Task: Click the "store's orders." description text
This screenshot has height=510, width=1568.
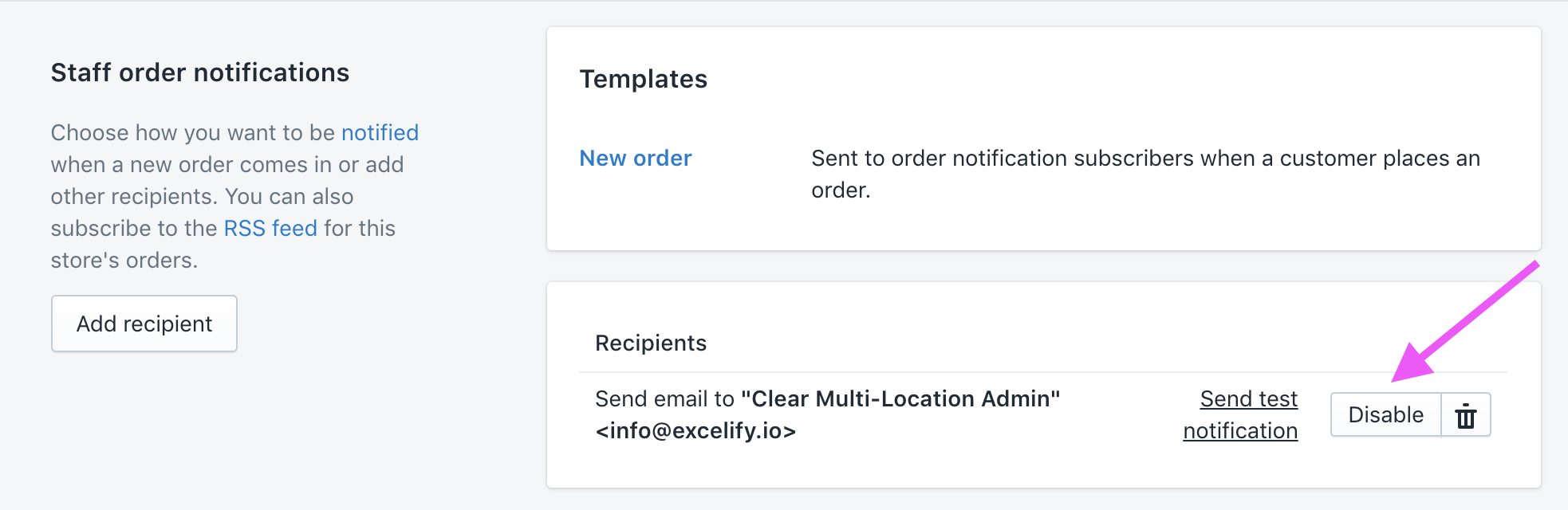Action: point(124,261)
